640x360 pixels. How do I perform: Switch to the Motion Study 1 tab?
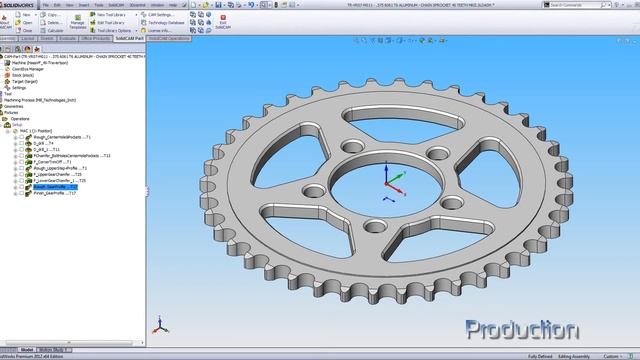coord(54,350)
